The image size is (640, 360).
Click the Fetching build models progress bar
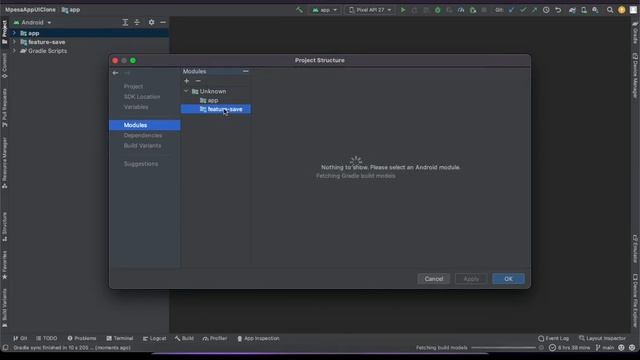504,348
